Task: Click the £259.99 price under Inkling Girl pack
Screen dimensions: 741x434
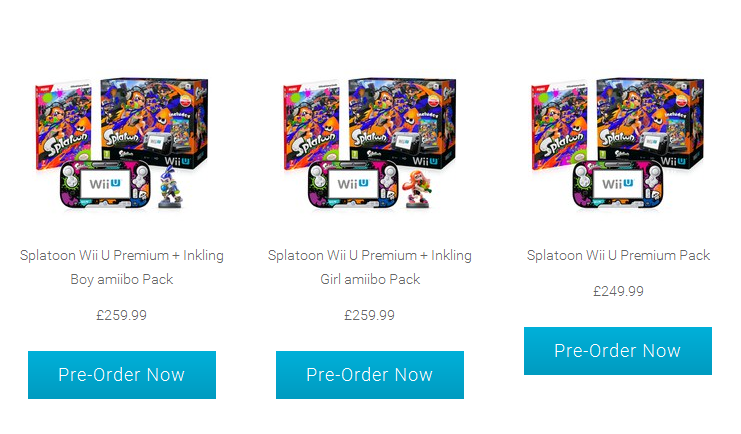Action: (370, 315)
